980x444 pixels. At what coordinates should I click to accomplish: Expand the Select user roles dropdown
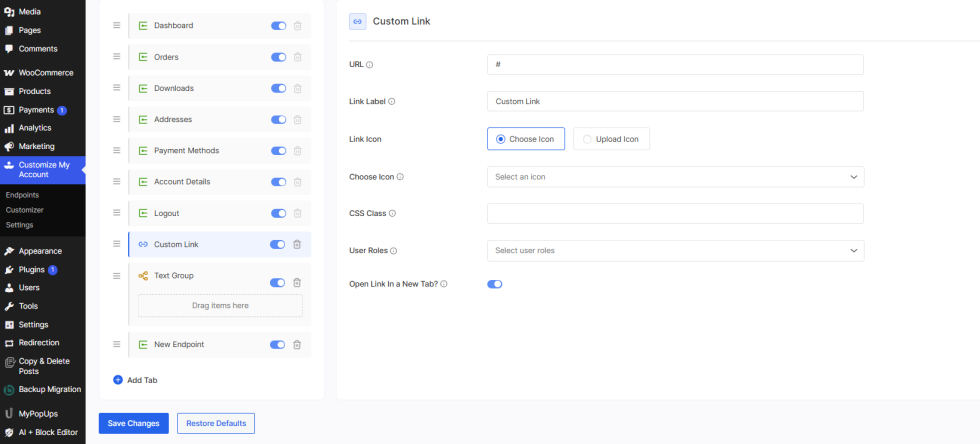click(x=675, y=250)
